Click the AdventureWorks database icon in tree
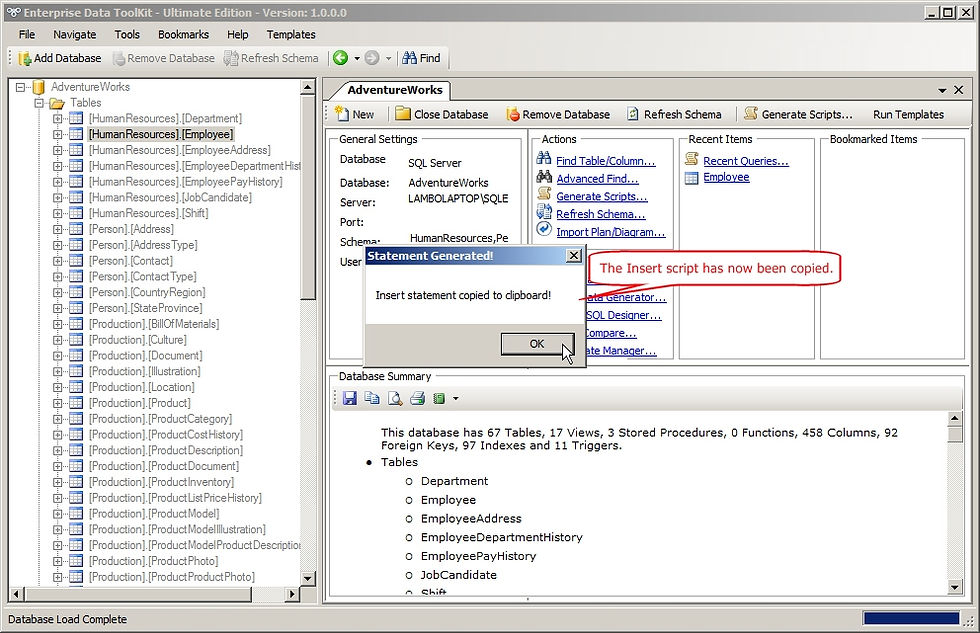Viewport: 980px width, 633px height. pos(38,87)
